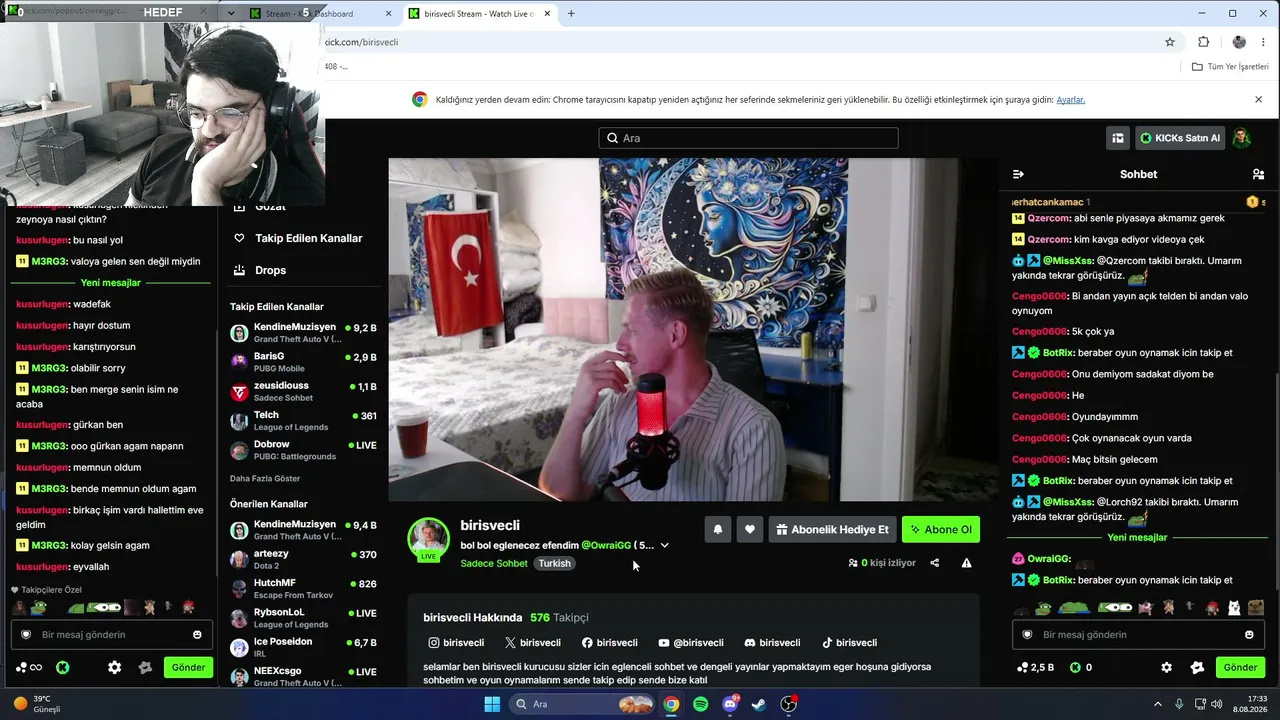
Task: Click the Turkish language tag
Action: pyautogui.click(x=554, y=563)
